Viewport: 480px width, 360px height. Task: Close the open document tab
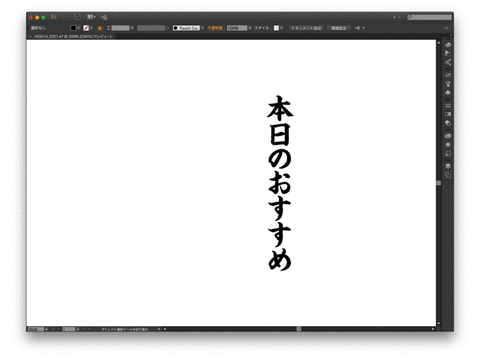(30, 36)
